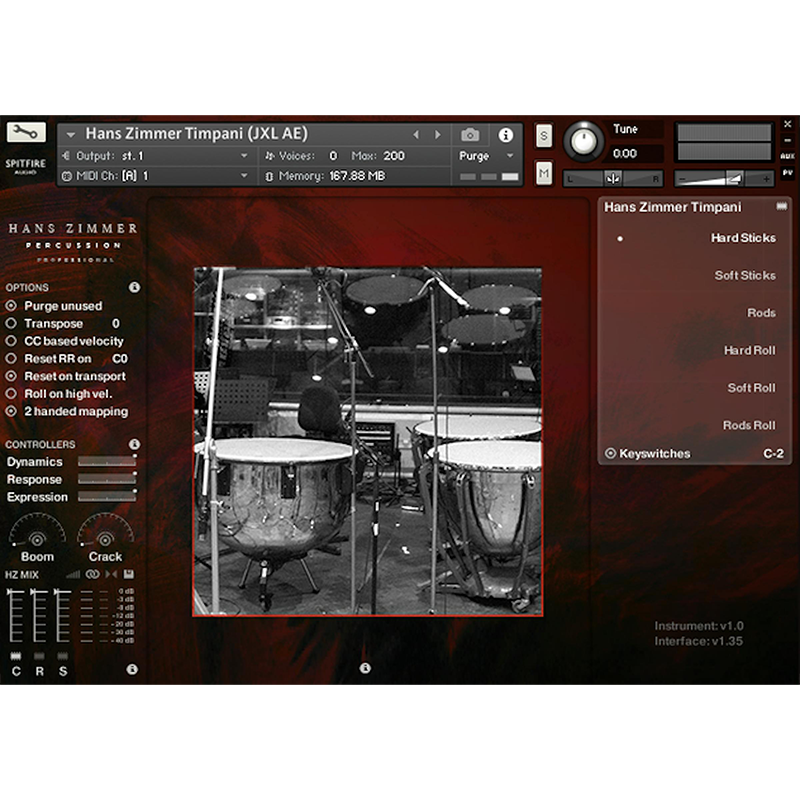Image resolution: width=800 pixels, height=800 pixels.
Task: Toggle Reset on transport option
Action: (11, 376)
